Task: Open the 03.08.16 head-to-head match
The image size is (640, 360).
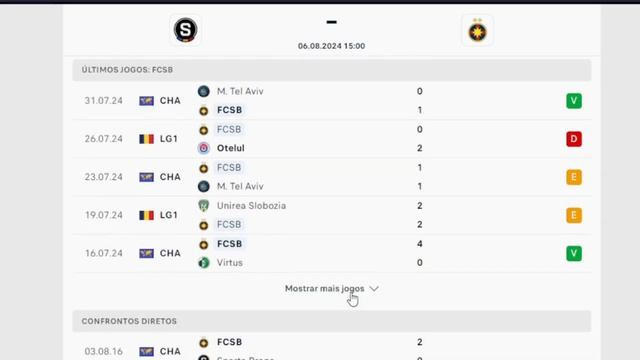Action: tap(332, 348)
